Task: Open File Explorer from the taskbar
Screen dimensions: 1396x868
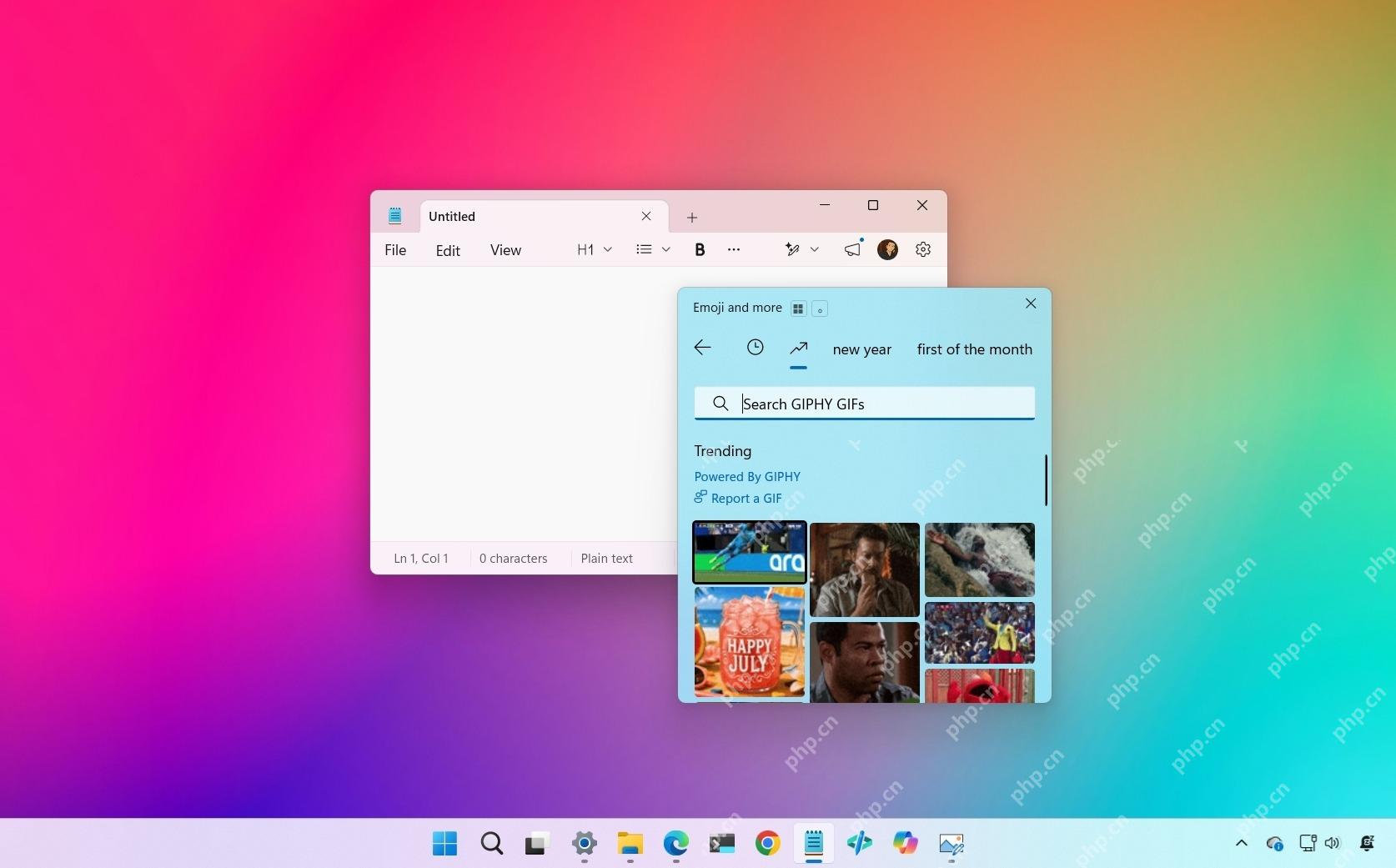Action: click(630, 844)
